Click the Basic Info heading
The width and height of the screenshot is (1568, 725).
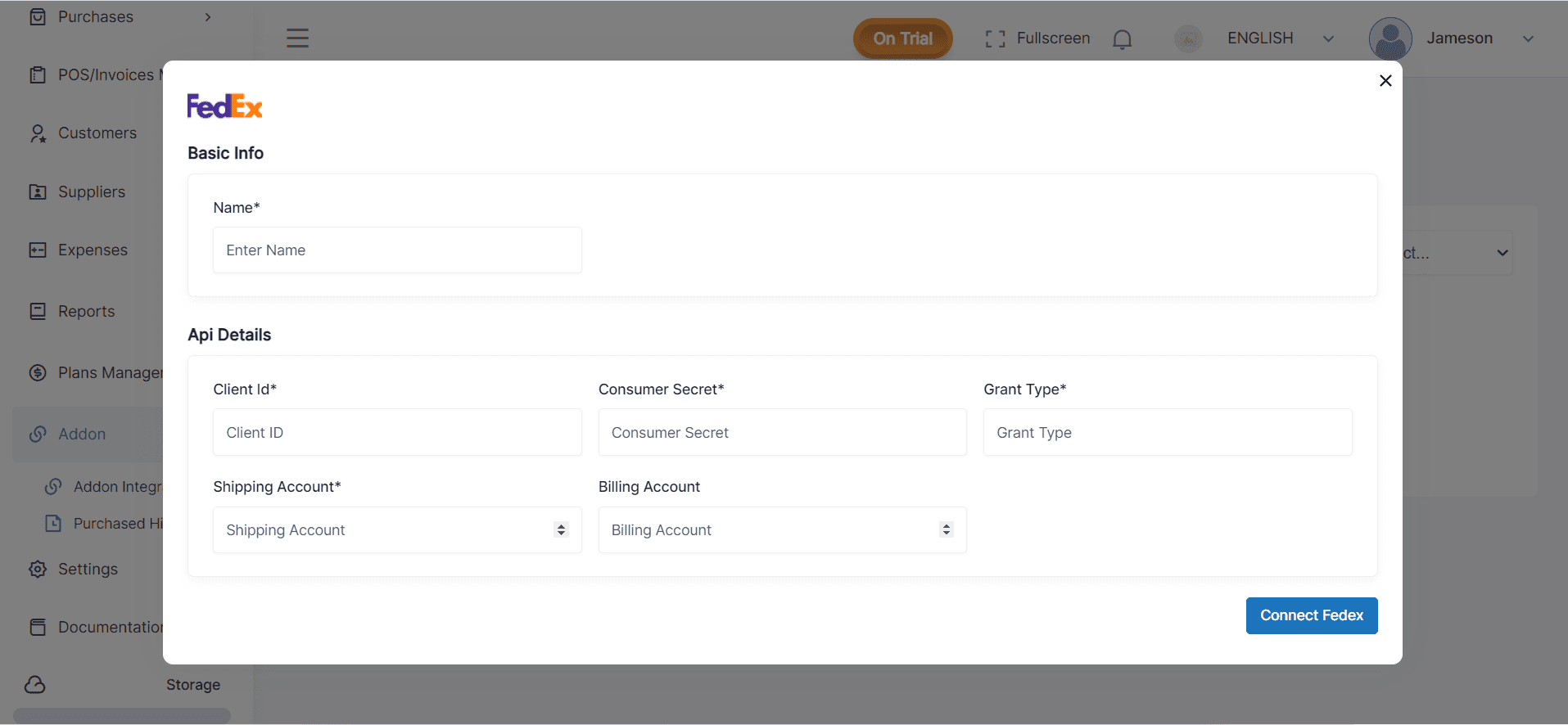tap(225, 153)
